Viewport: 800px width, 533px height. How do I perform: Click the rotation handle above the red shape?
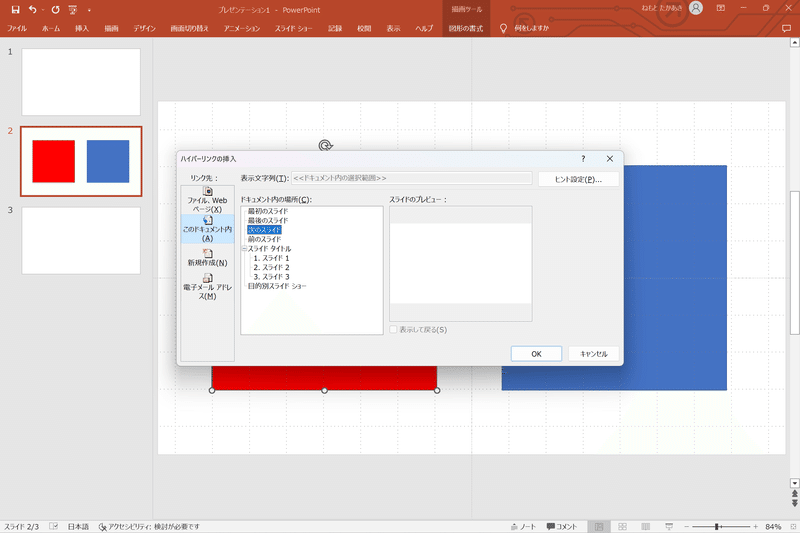pos(324,146)
